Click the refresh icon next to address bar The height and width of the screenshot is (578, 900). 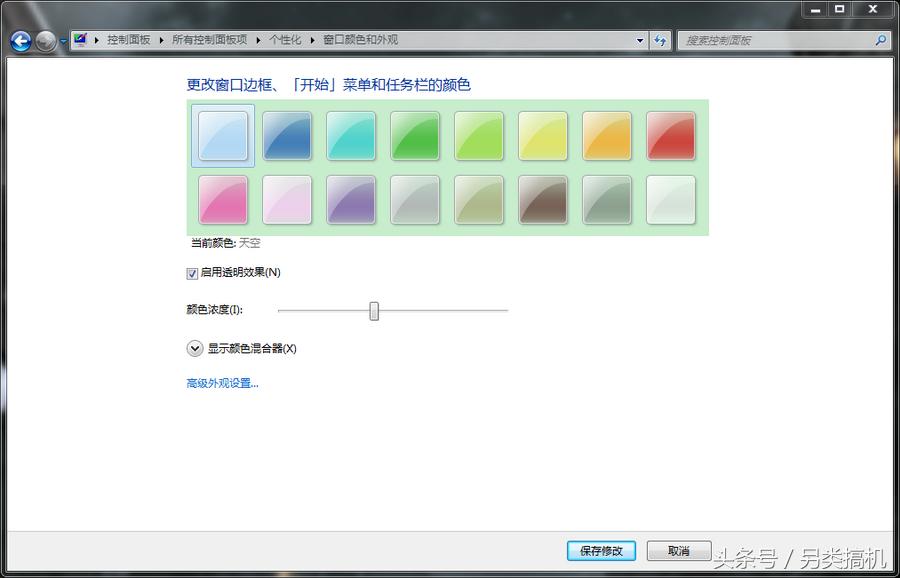pos(660,40)
